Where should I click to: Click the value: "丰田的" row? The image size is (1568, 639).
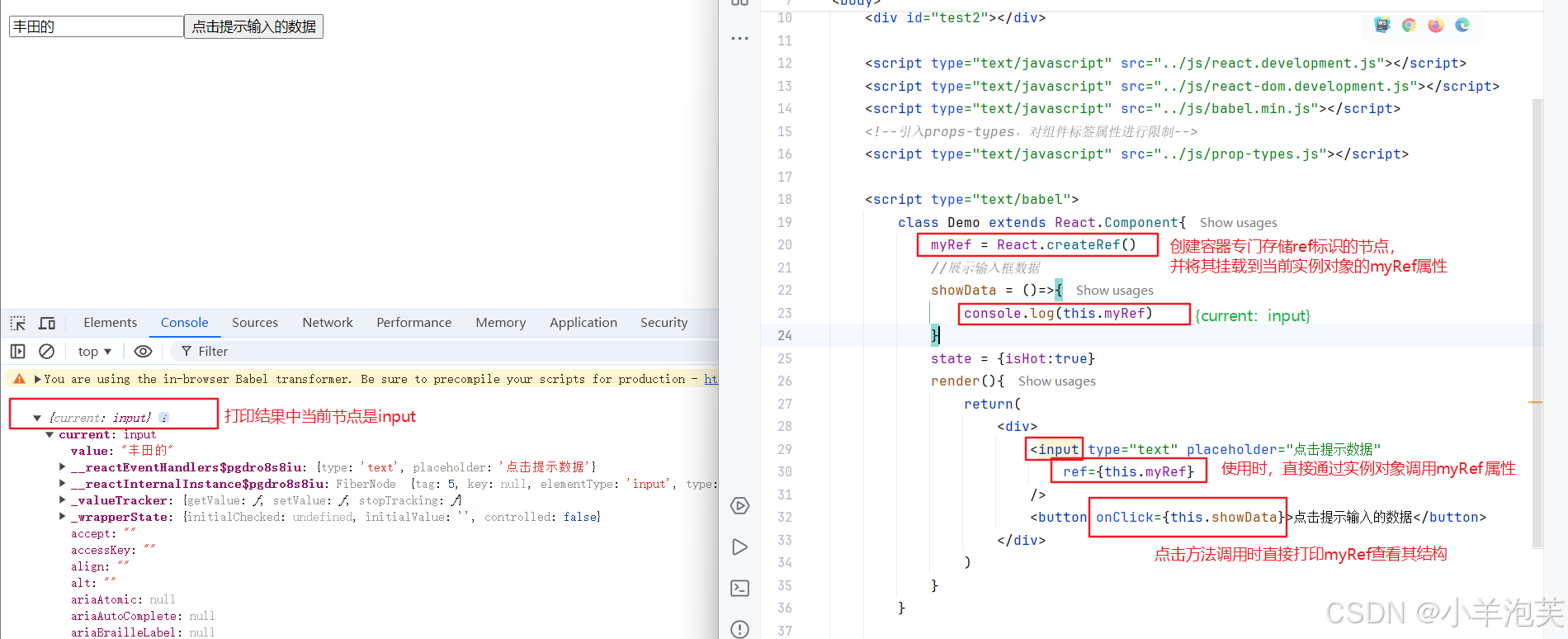tap(122, 451)
